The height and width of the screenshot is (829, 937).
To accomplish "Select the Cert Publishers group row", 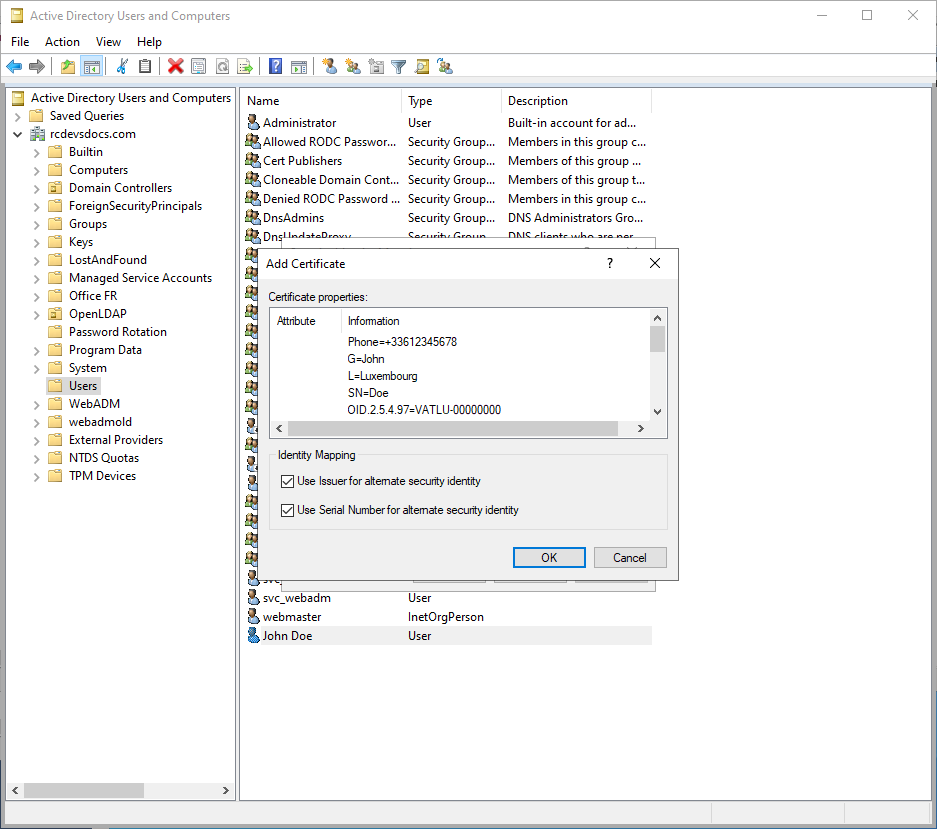I will click(448, 161).
